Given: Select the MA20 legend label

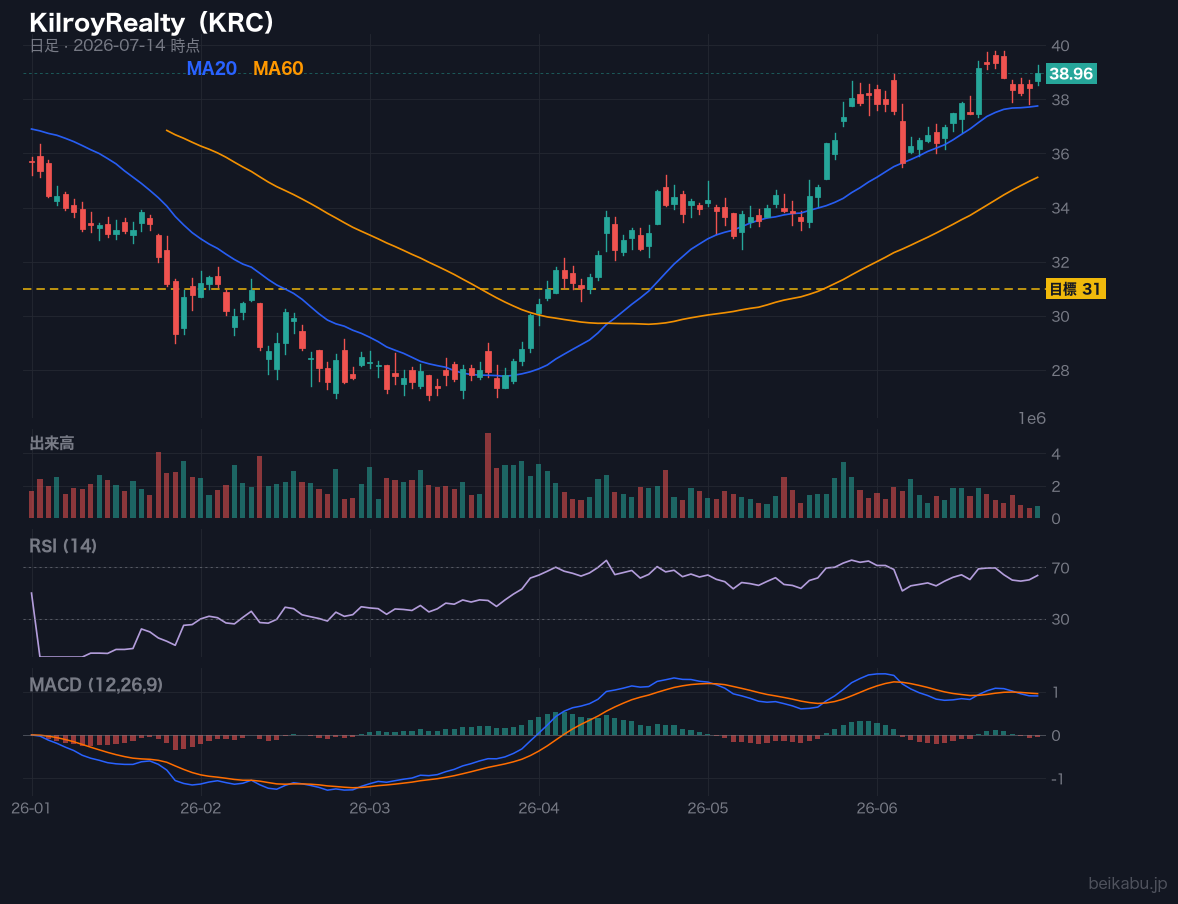Looking at the screenshot, I should click(212, 68).
